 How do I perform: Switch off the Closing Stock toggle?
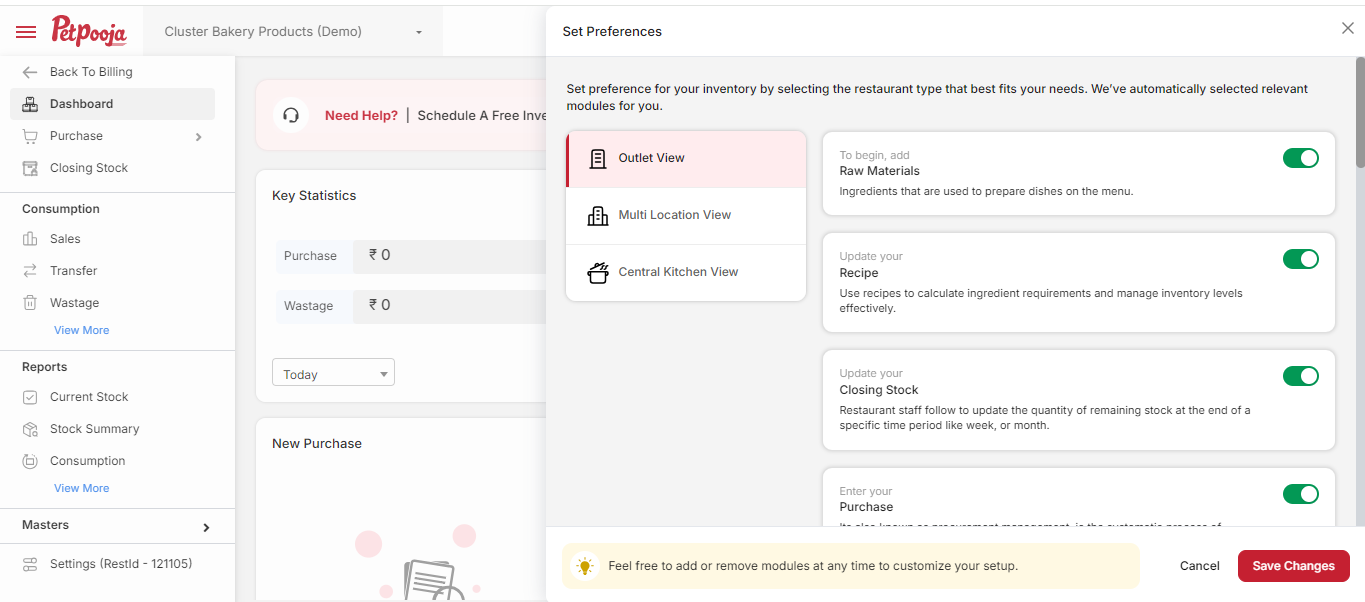coord(1300,376)
